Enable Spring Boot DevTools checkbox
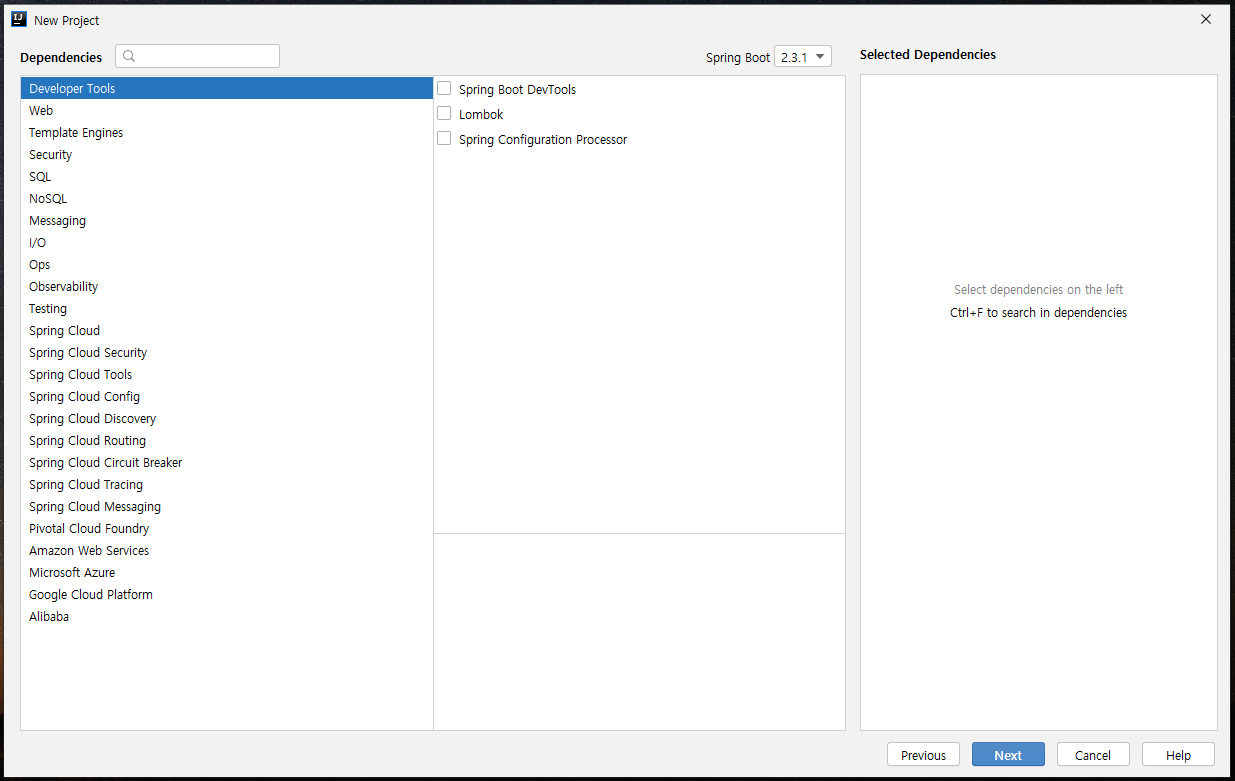 tap(444, 88)
